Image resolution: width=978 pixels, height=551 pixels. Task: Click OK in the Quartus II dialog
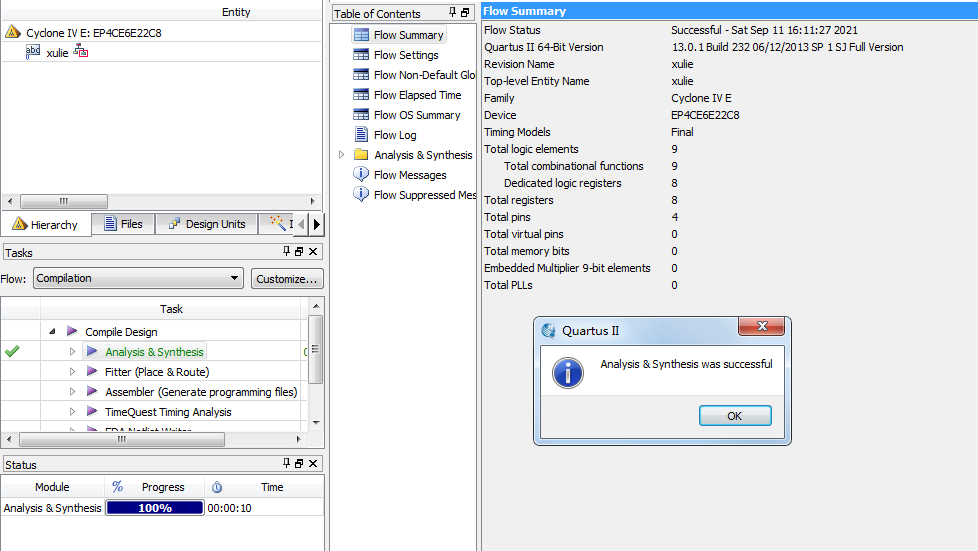point(735,416)
